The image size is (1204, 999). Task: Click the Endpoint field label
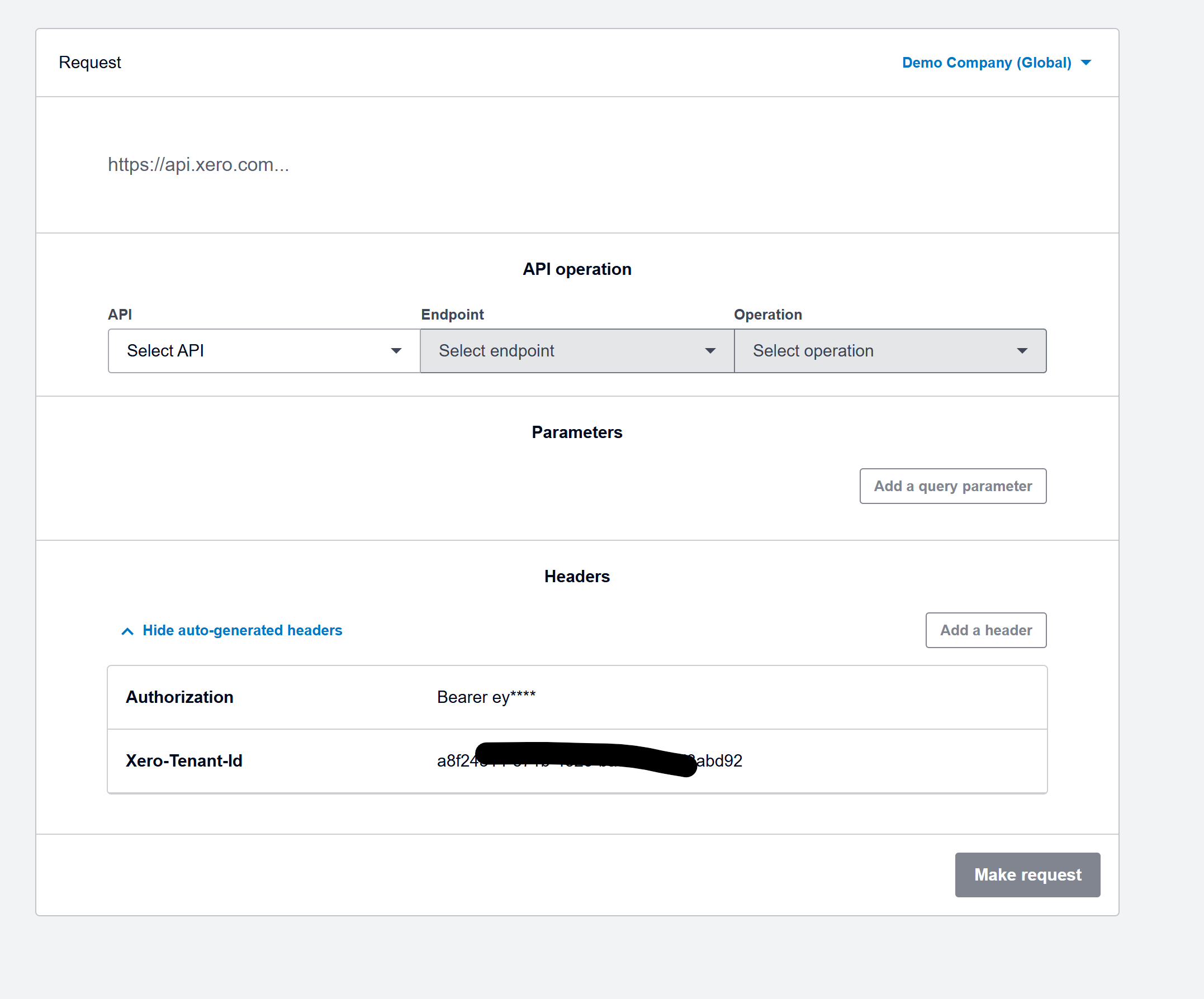(x=452, y=315)
